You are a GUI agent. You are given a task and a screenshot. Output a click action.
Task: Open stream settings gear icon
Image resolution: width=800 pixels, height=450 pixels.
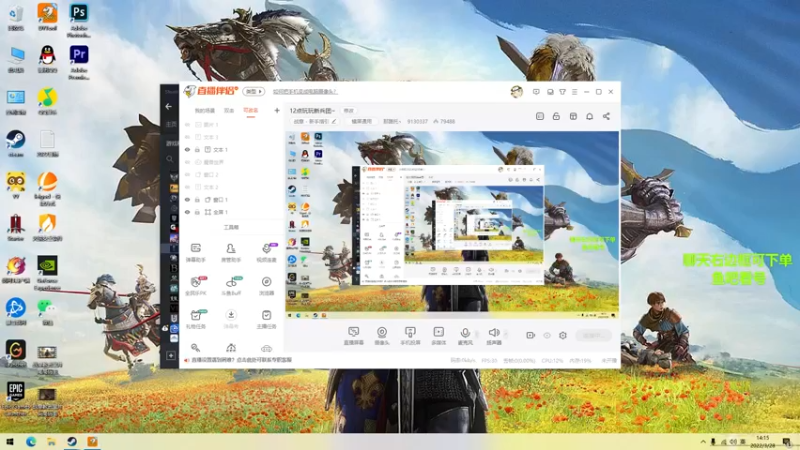pos(563,335)
